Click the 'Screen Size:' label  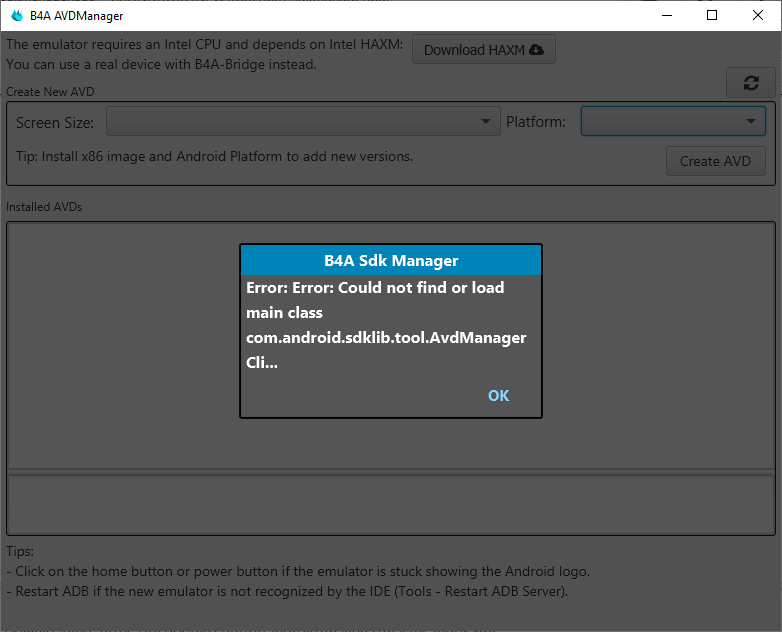(55, 123)
